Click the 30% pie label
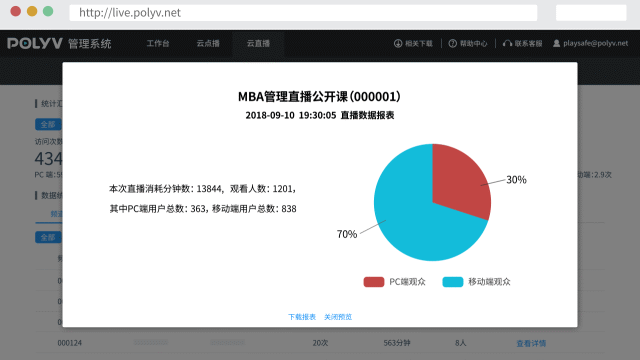The height and width of the screenshot is (360, 640). pos(516,180)
